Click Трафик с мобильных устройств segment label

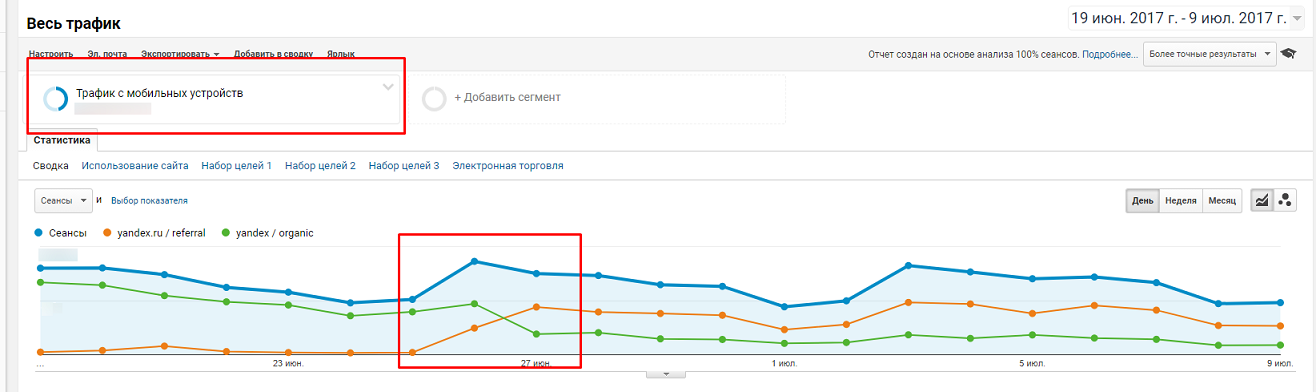point(159,93)
